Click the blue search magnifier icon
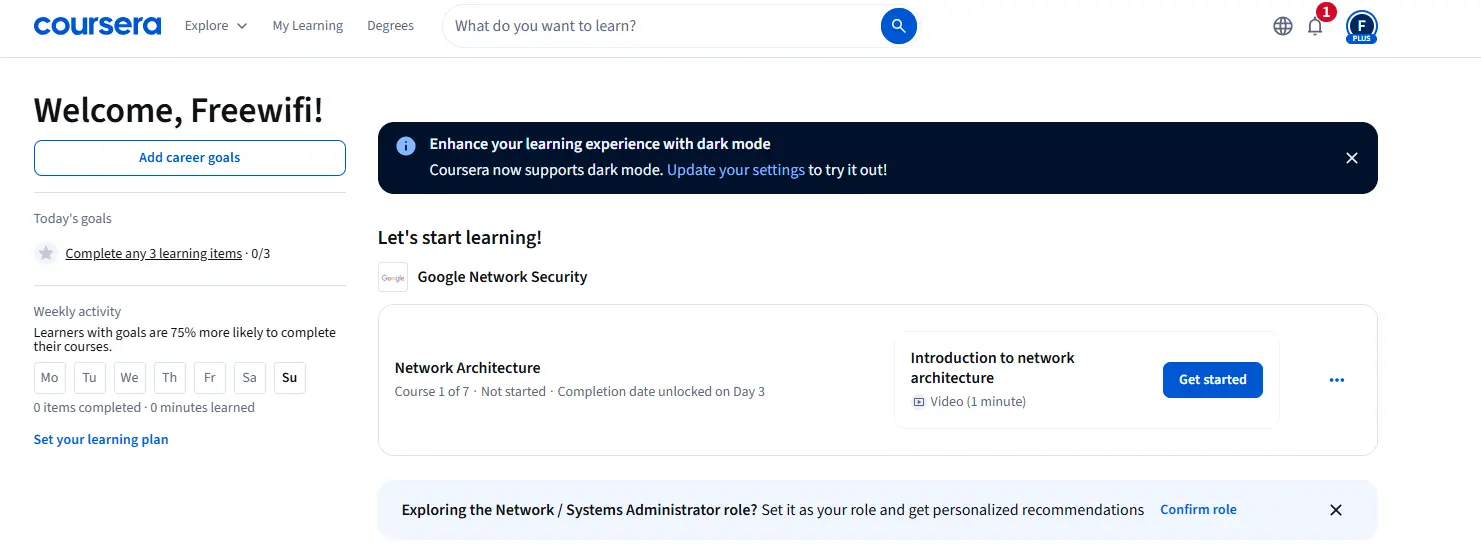Viewport: 1481px width, 554px height. tap(898, 26)
